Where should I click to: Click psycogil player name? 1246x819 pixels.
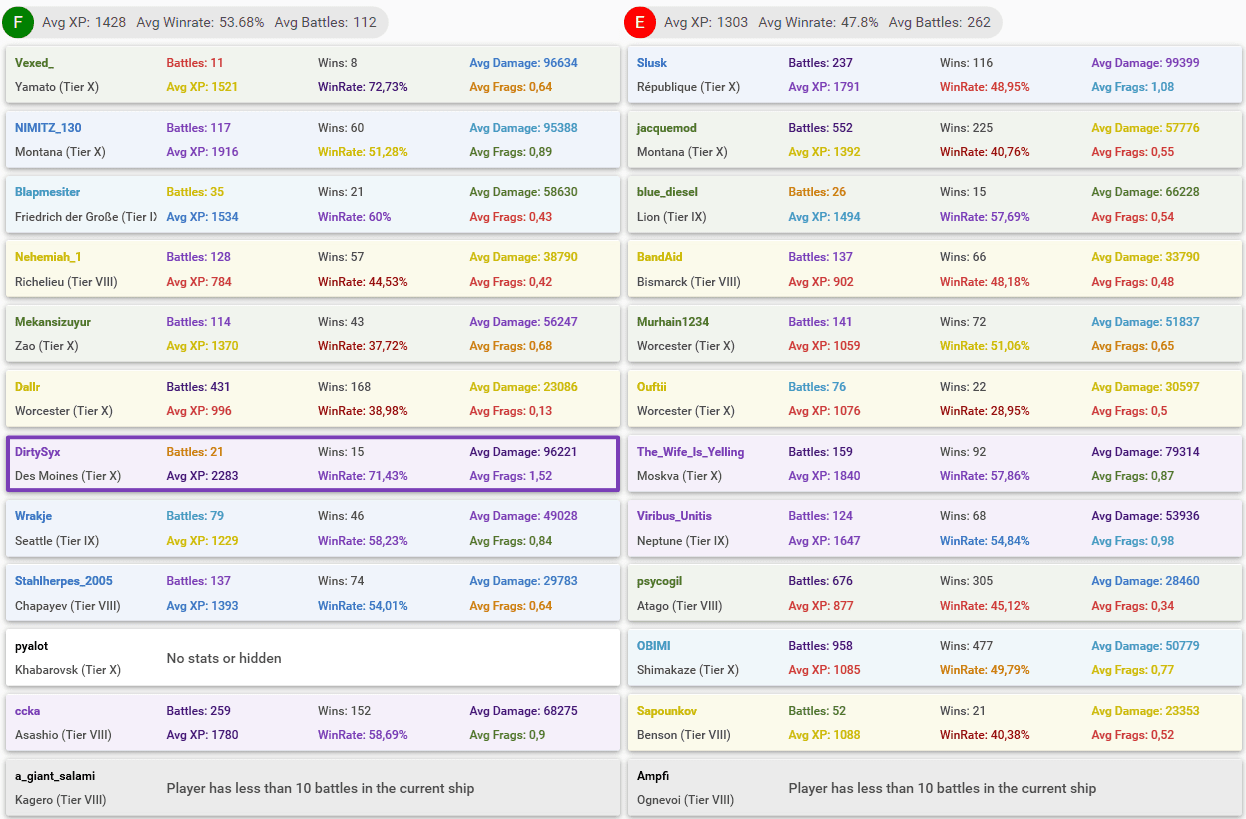click(x=660, y=581)
